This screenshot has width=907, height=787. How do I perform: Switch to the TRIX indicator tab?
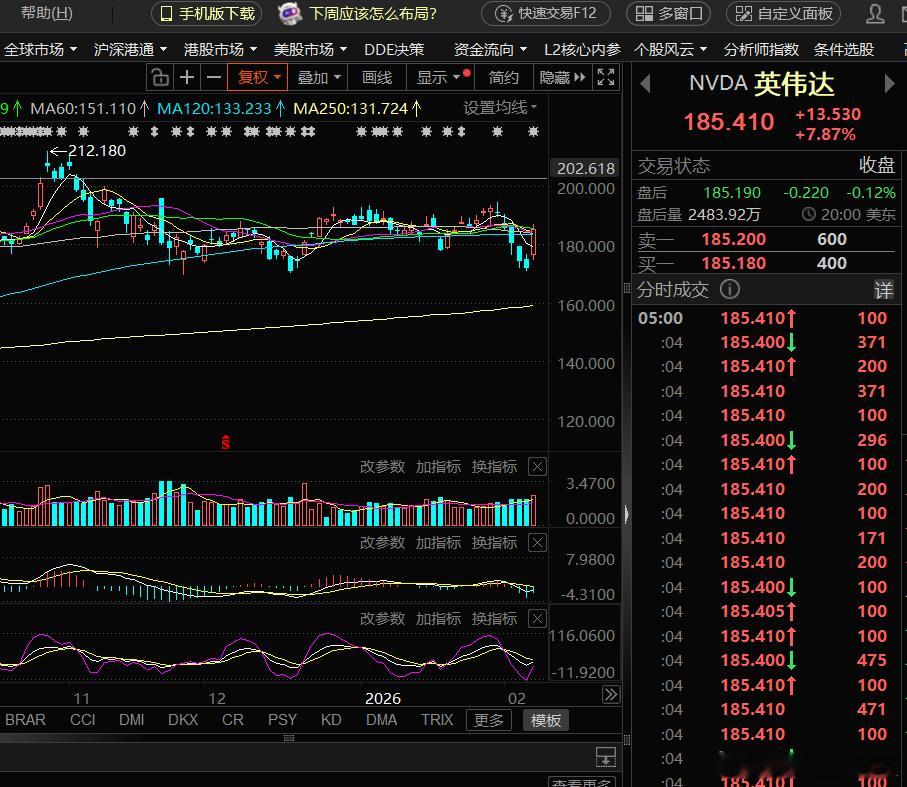pyautogui.click(x=437, y=720)
